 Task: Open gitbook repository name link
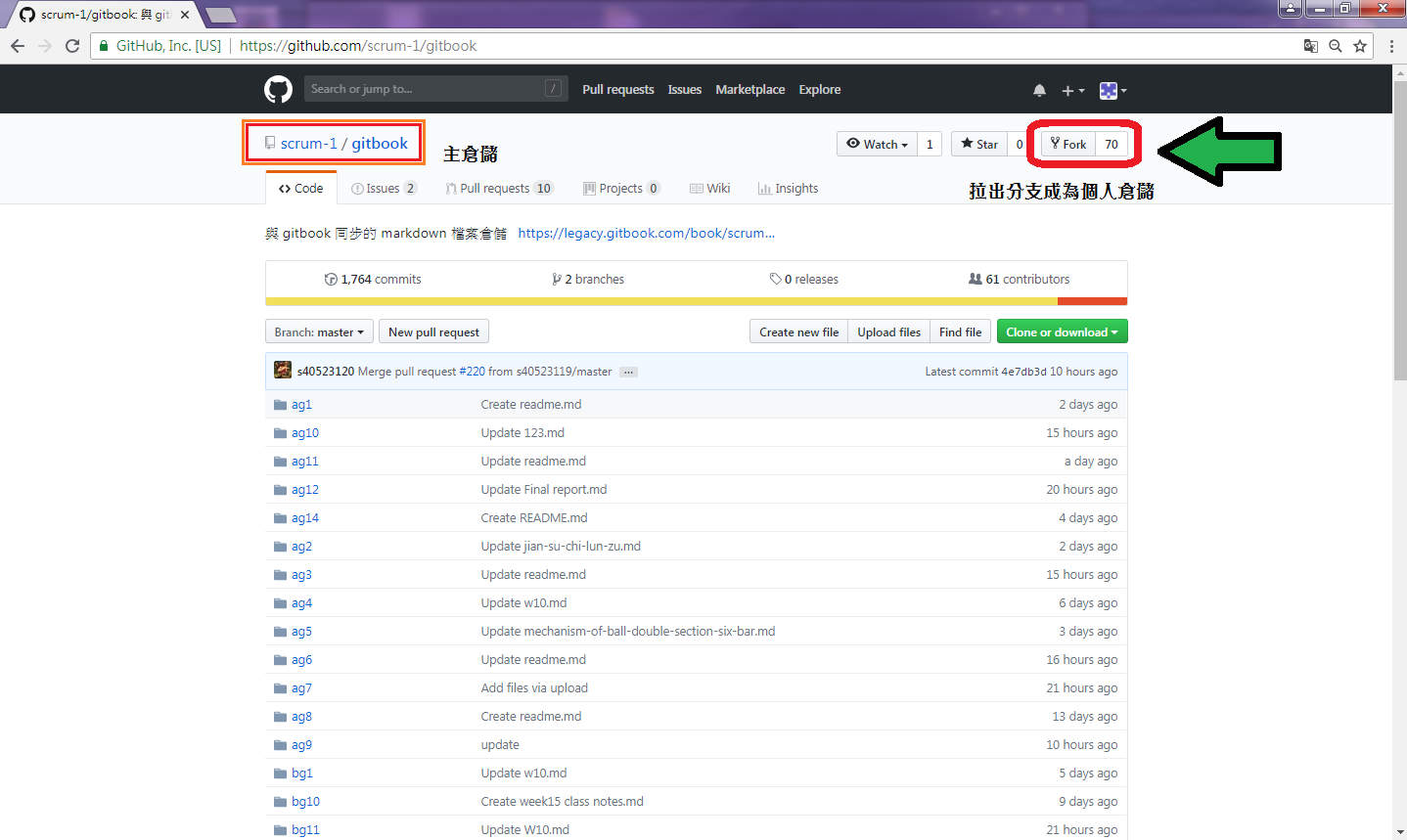point(380,144)
